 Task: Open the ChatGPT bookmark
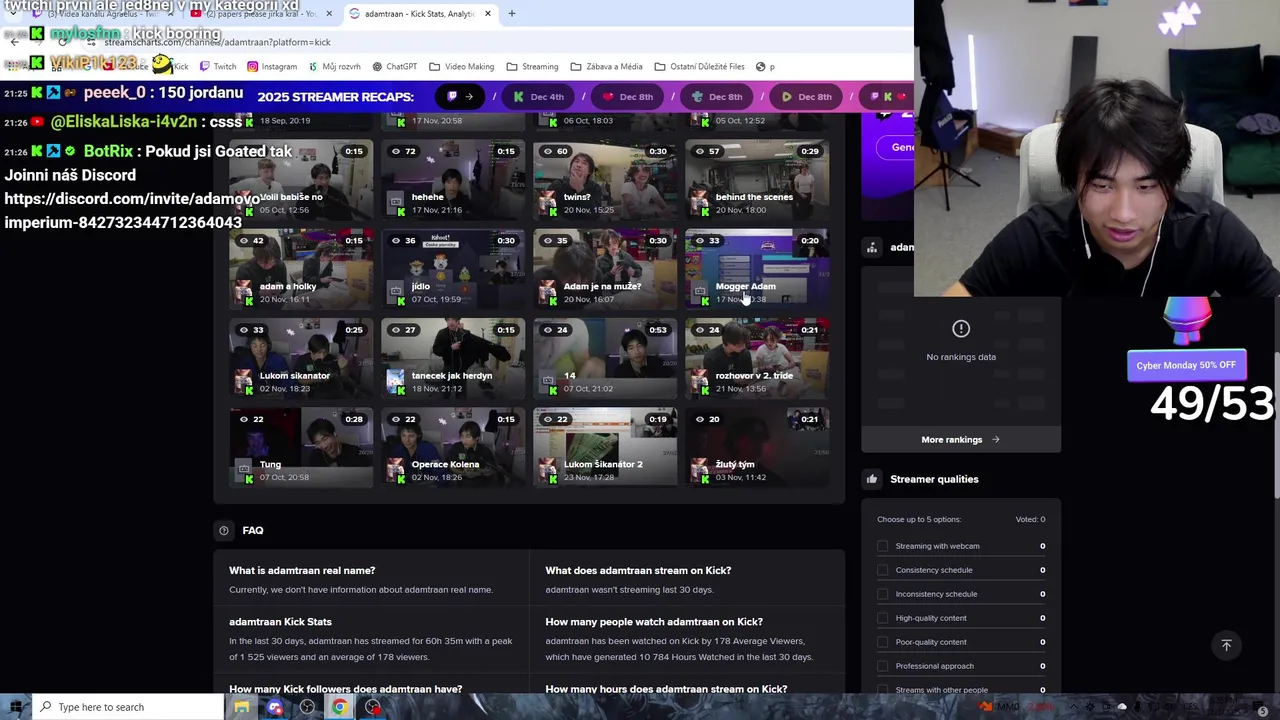point(394,67)
